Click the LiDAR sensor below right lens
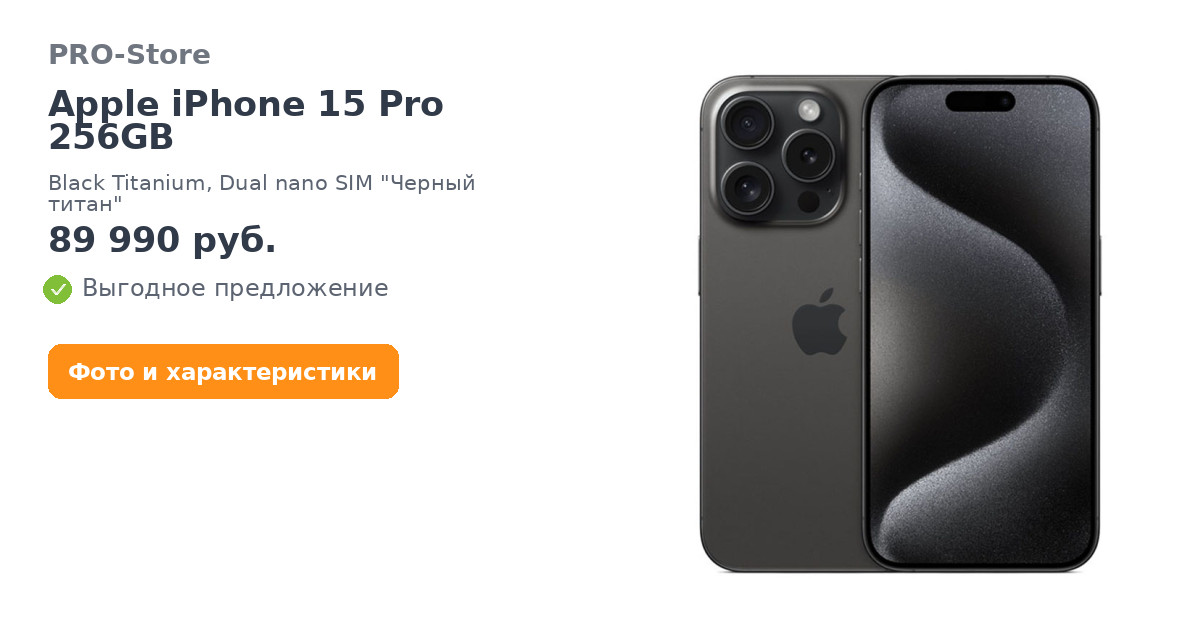Image resolution: width=1200 pixels, height=630 pixels. (x=807, y=202)
